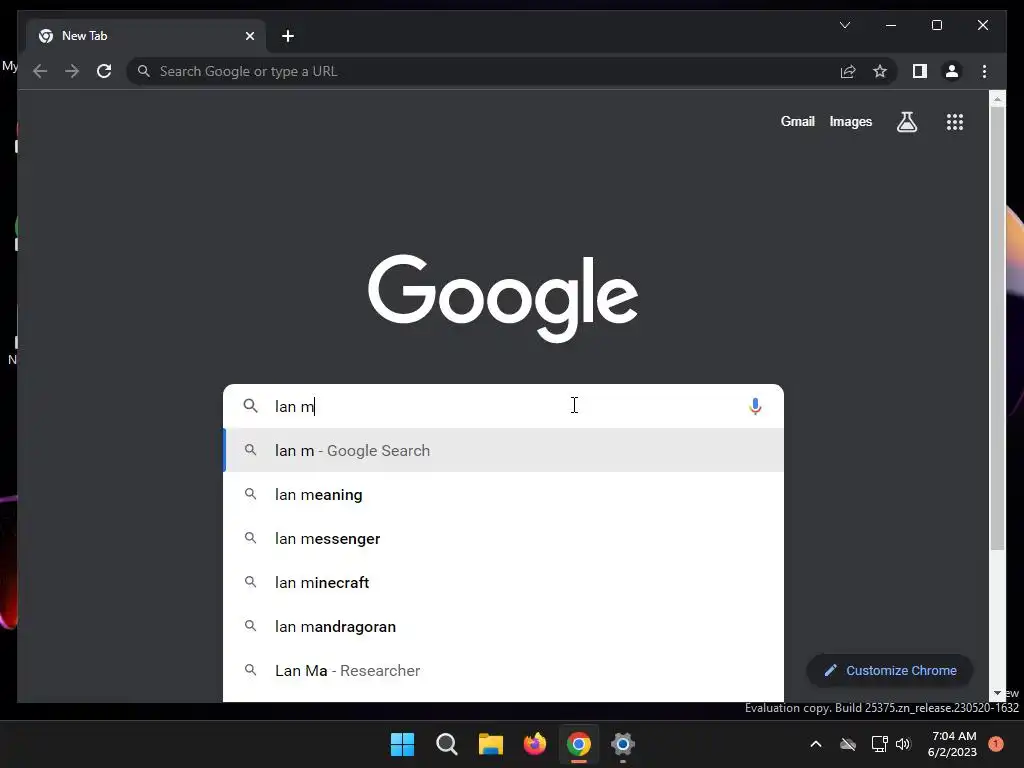This screenshot has width=1024, height=768.
Task: Click Customize Chrome button
Action: point(889,671)
